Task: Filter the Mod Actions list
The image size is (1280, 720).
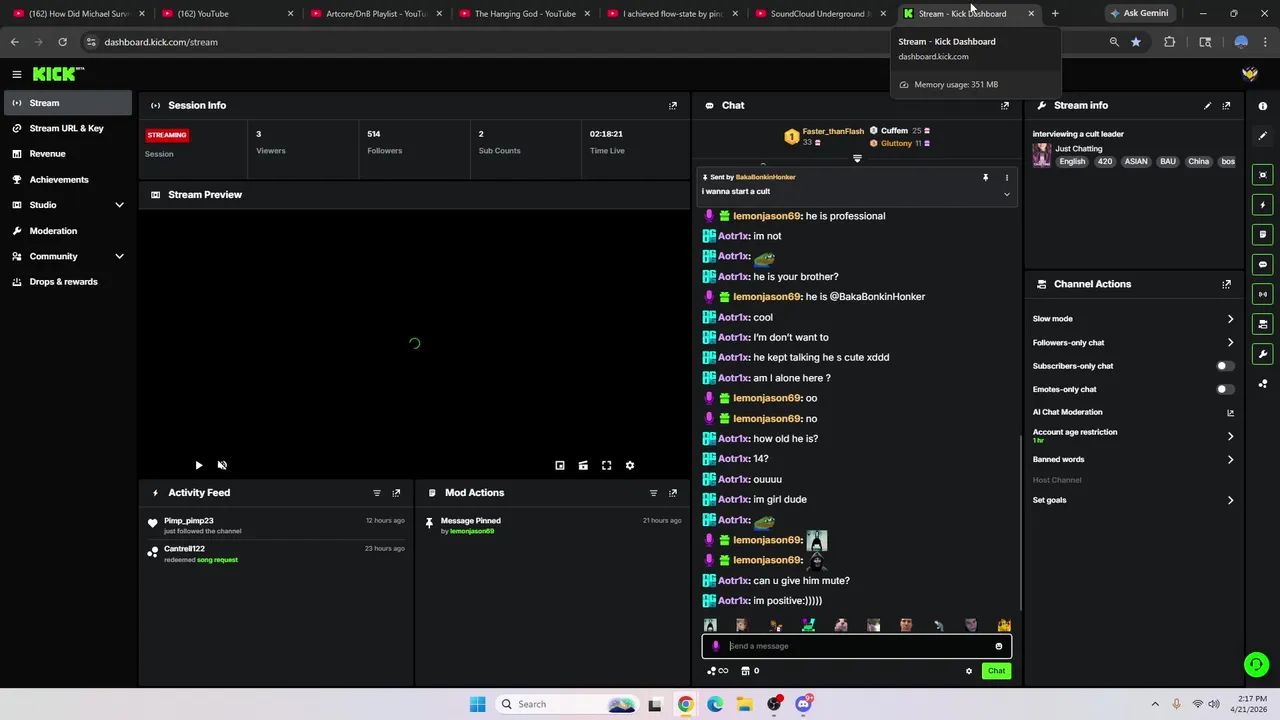Action: (x=654, y=493)
